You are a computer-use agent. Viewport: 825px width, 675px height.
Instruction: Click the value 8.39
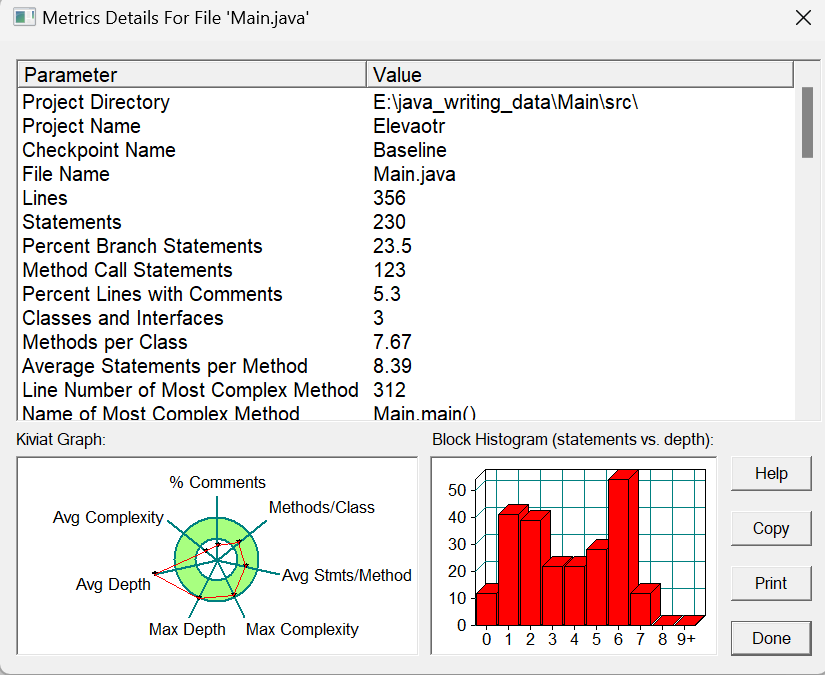[x=392, y=366]
